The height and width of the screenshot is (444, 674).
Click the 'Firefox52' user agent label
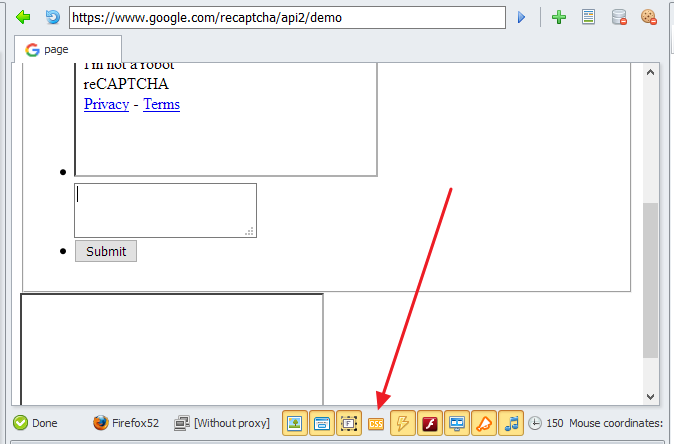(x=135, y=423)
